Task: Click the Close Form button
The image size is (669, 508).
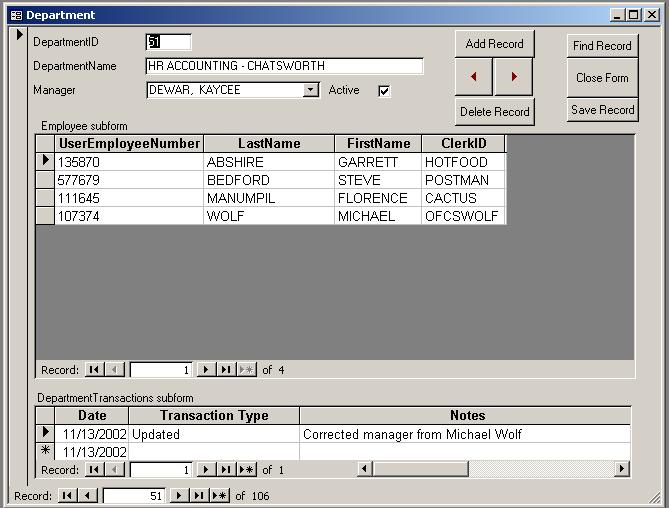Action: click(602, 78)
